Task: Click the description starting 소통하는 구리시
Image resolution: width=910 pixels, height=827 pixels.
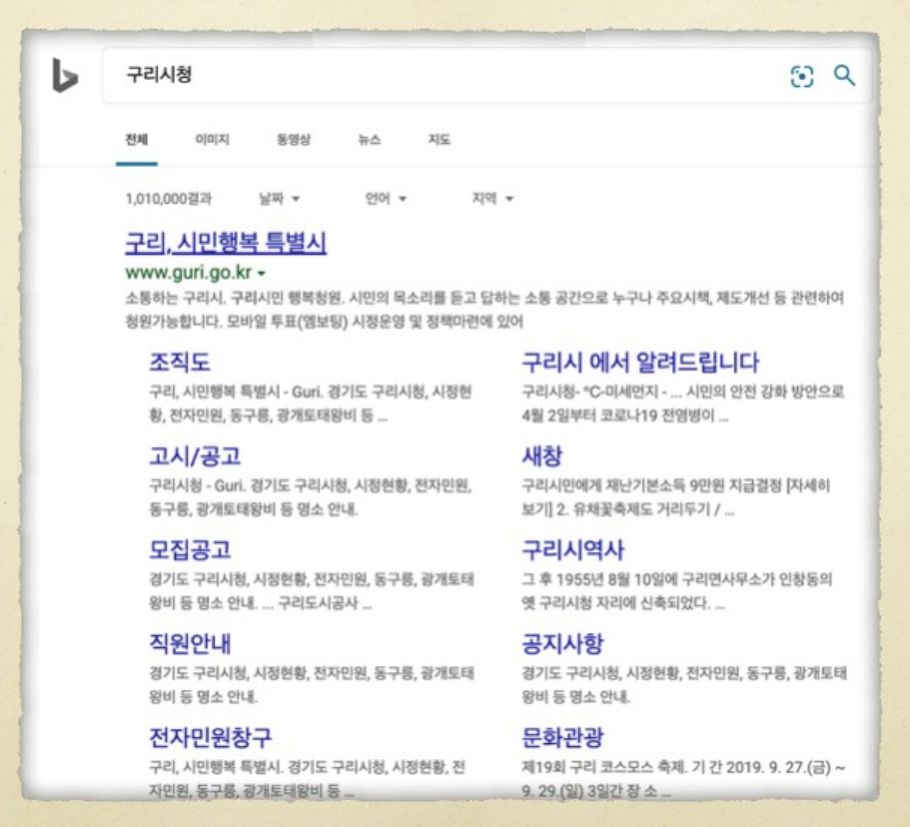Action: click(485, 309)
